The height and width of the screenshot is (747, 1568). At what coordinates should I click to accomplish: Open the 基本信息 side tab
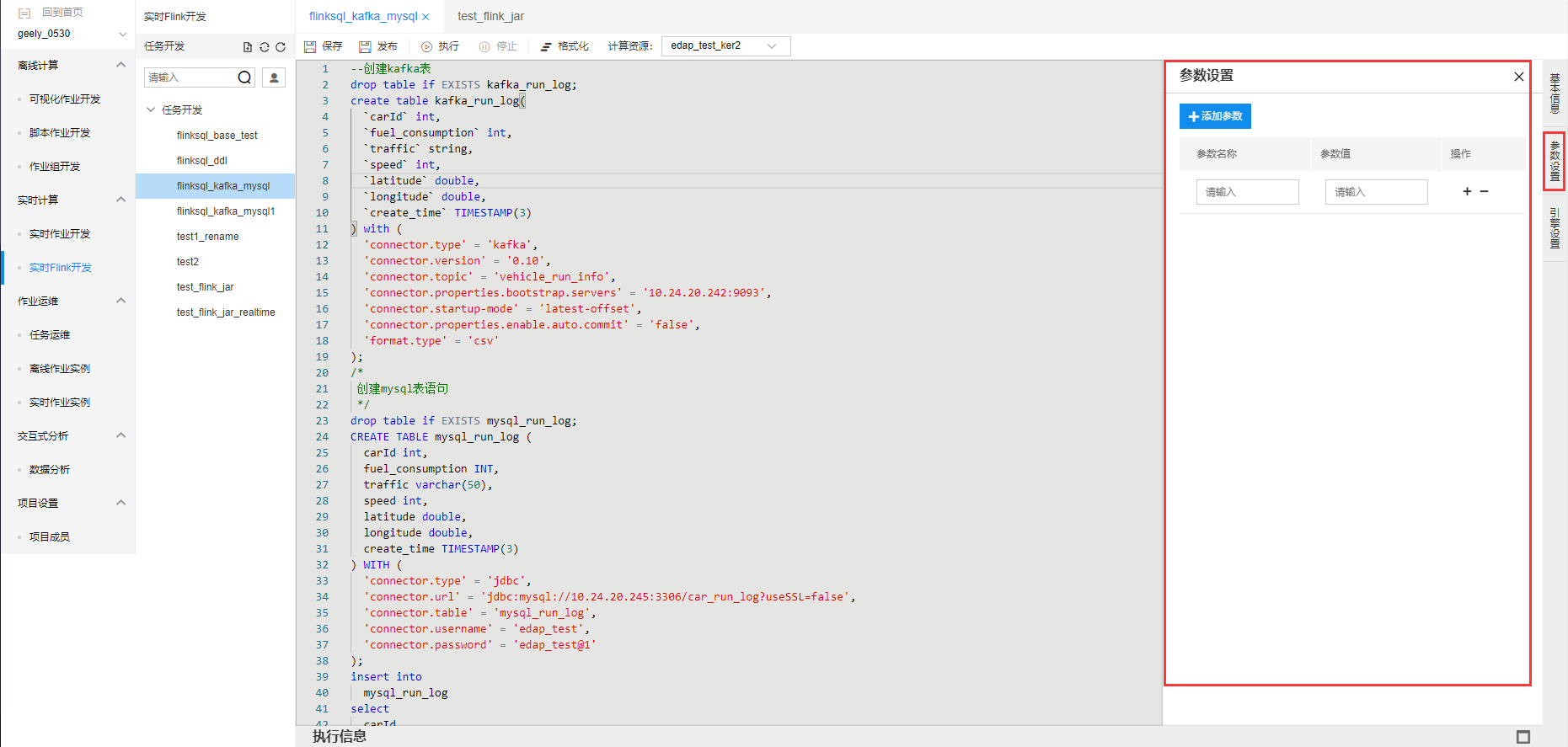point(1555,93)
